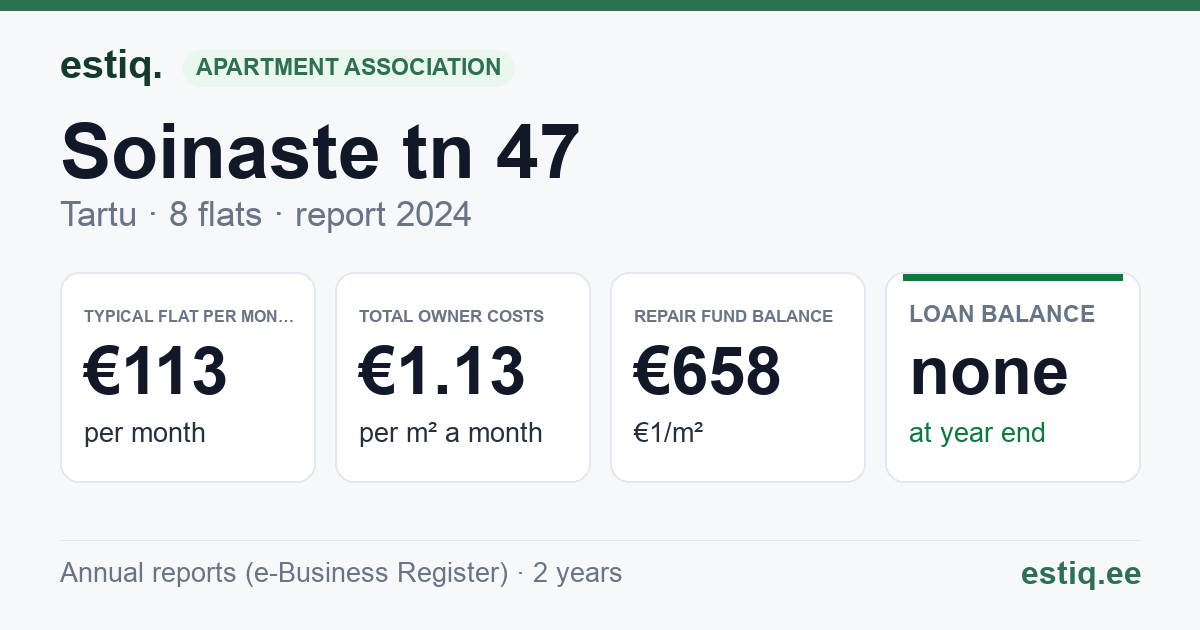Image resolution: width=1200 pixels, height=630 pixels.
Task: Click the 'per month' caption under €113
Action: (x=145, y=433)
